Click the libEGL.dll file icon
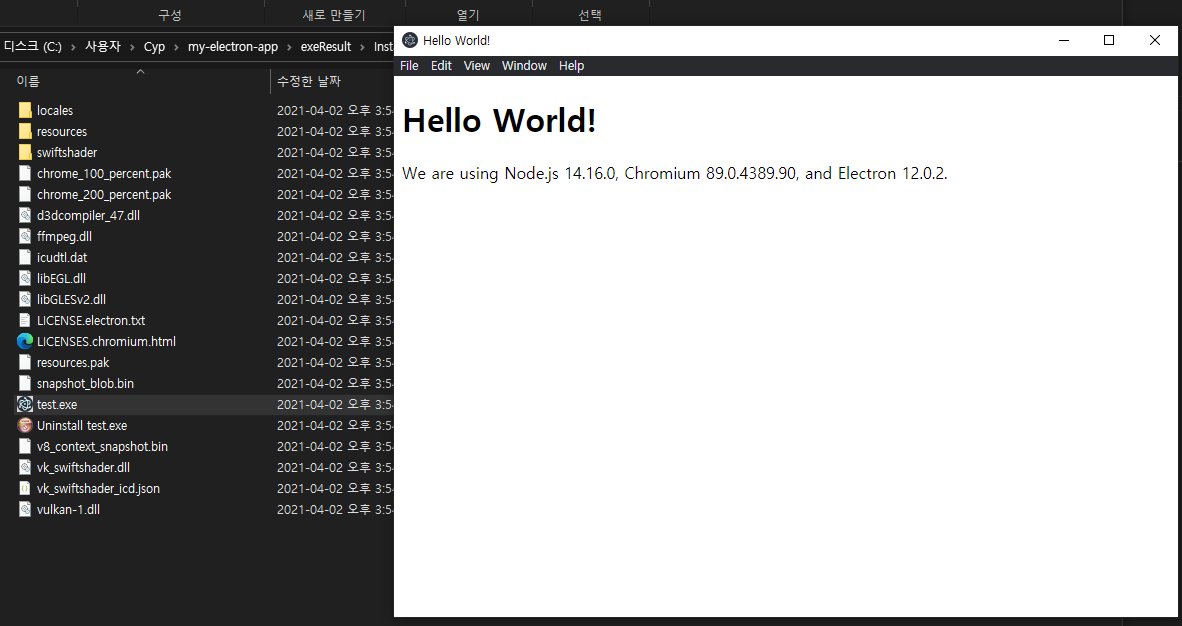The image size is (1182, 626). (x=25, y=278)
